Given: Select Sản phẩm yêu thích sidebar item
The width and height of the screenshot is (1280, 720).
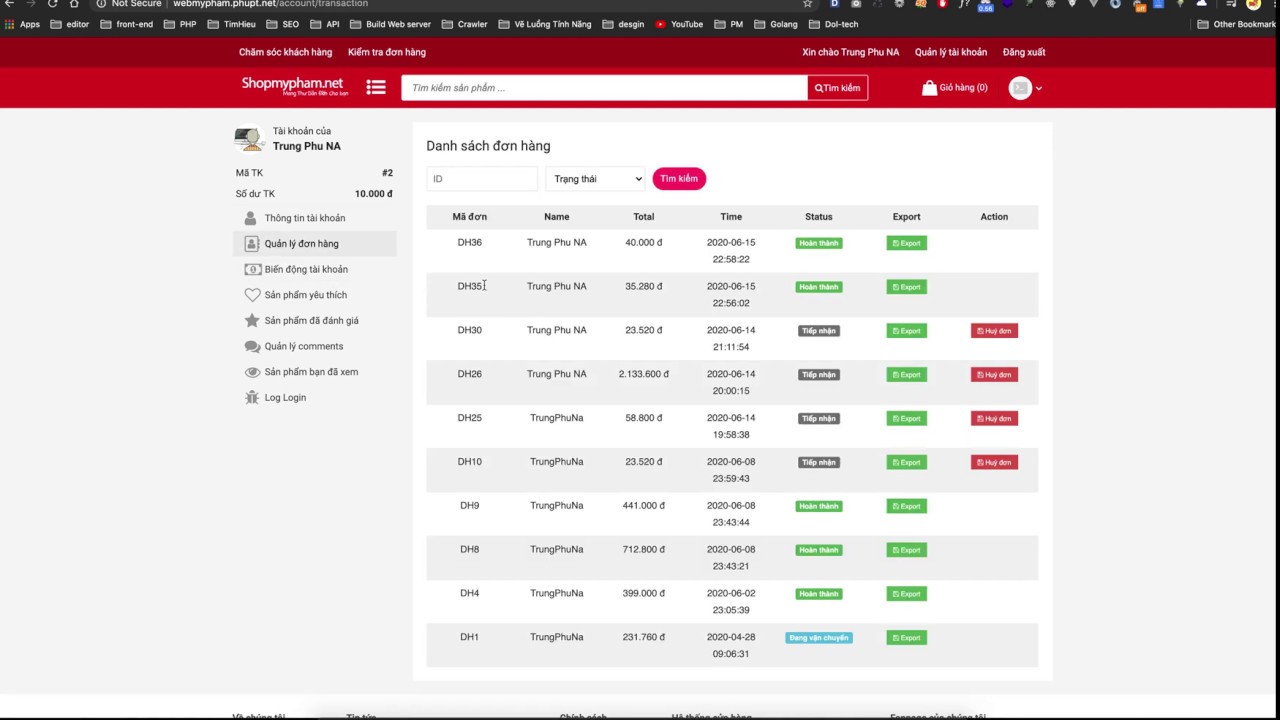Looking at the screenshot, I should point(315,295).
